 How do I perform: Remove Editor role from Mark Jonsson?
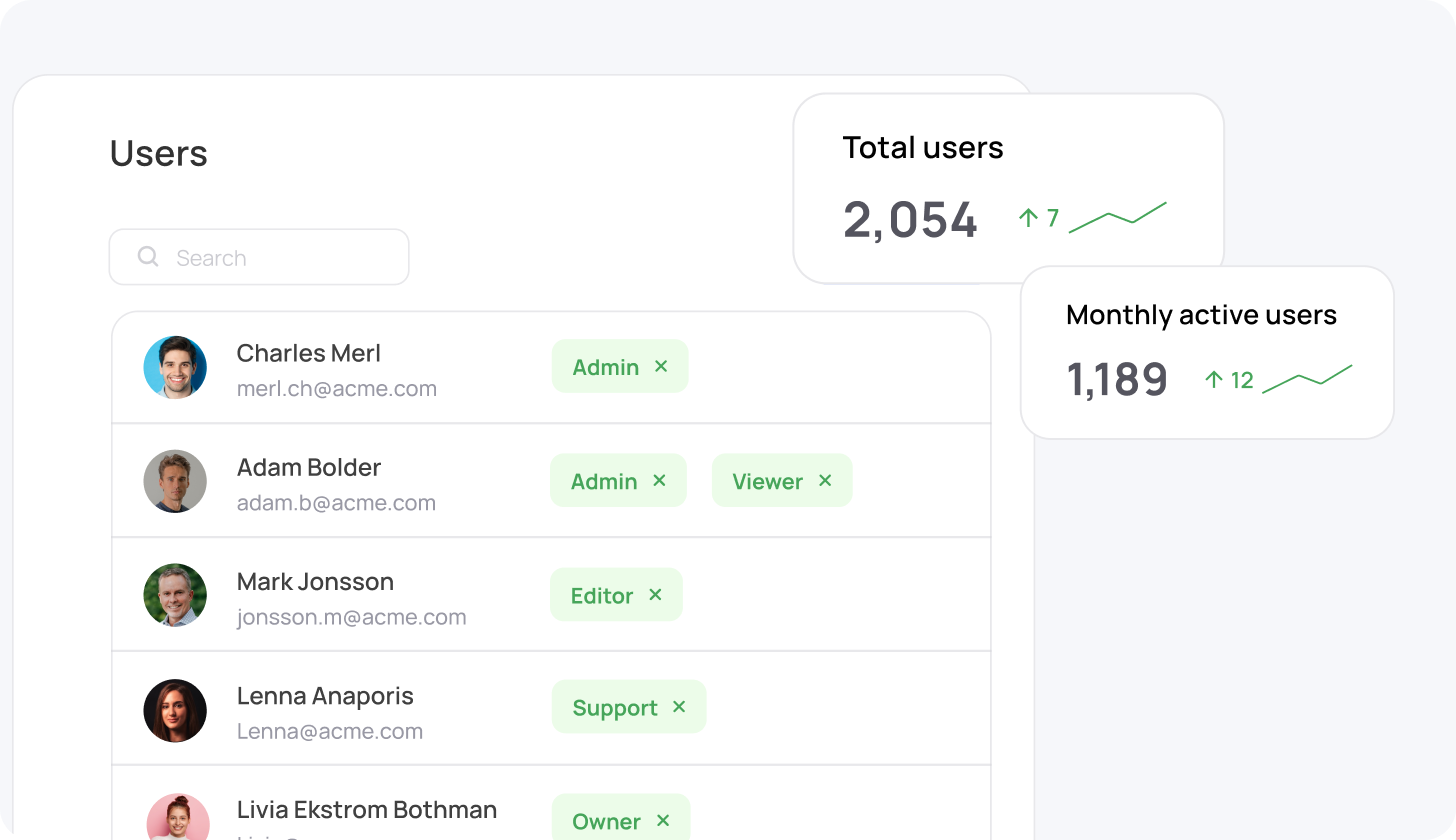click(655, 595)
